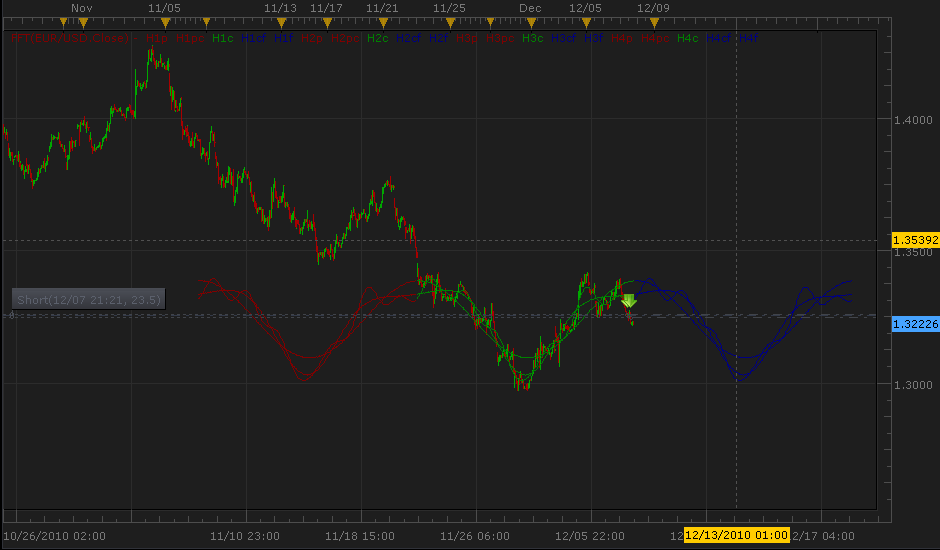Click the H3cf legend label

pos(564,38)
